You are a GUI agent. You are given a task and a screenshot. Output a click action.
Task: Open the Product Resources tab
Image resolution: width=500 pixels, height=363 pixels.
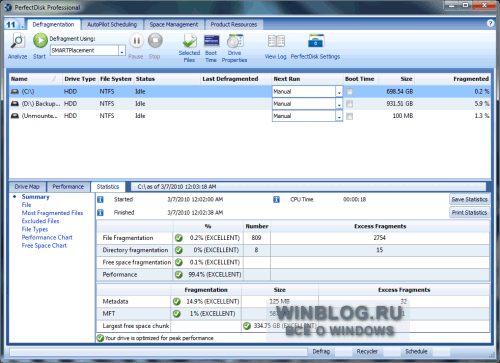234,24
